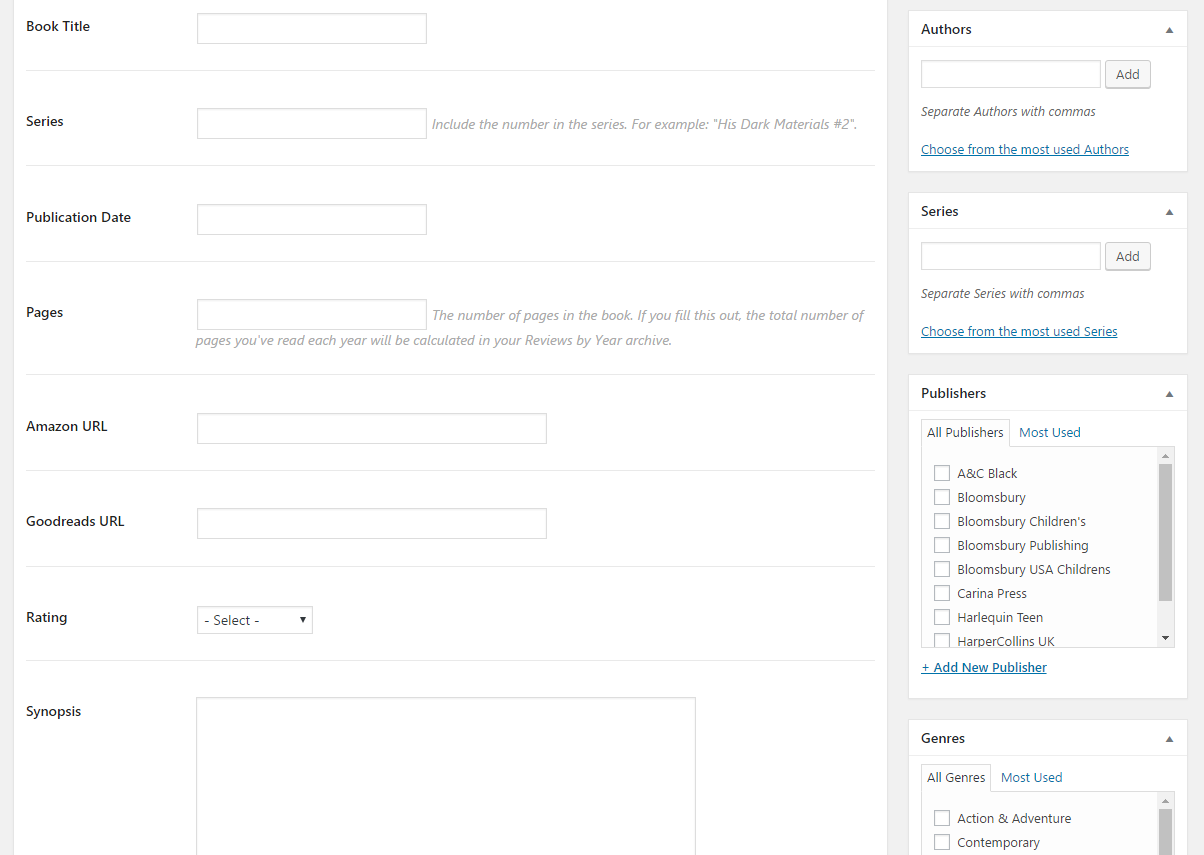Collapse the Series panel arrow

[1169, 212]
